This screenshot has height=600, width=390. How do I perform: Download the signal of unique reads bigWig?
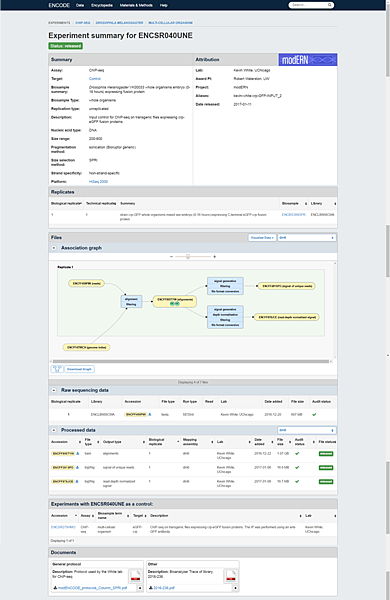(77, 468)
